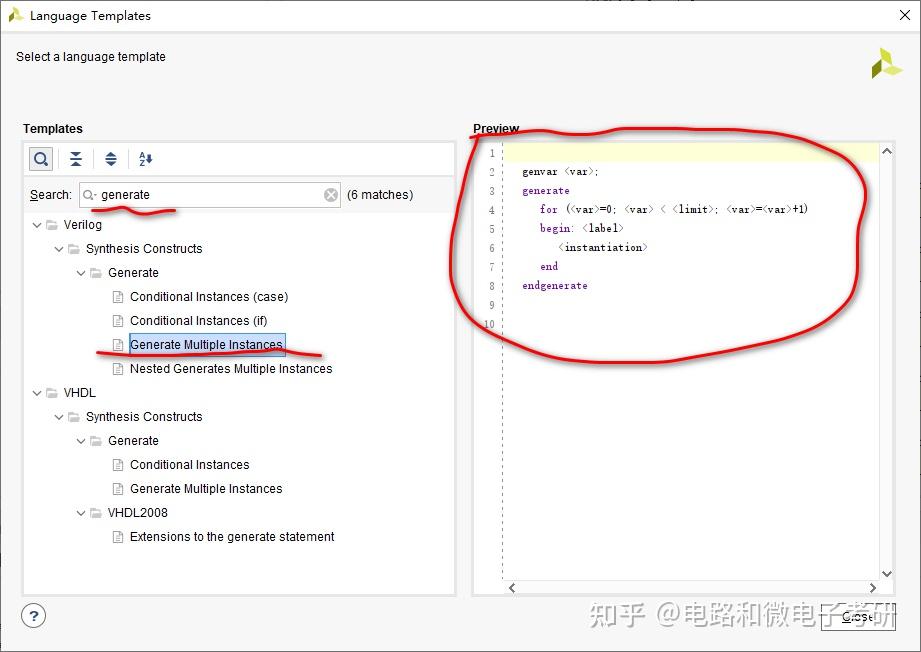Collapse Synthesis Constructs under VHDL
The width and height of the screenshot is (921, 652).
pyautogui.click(x=58, y=416)
